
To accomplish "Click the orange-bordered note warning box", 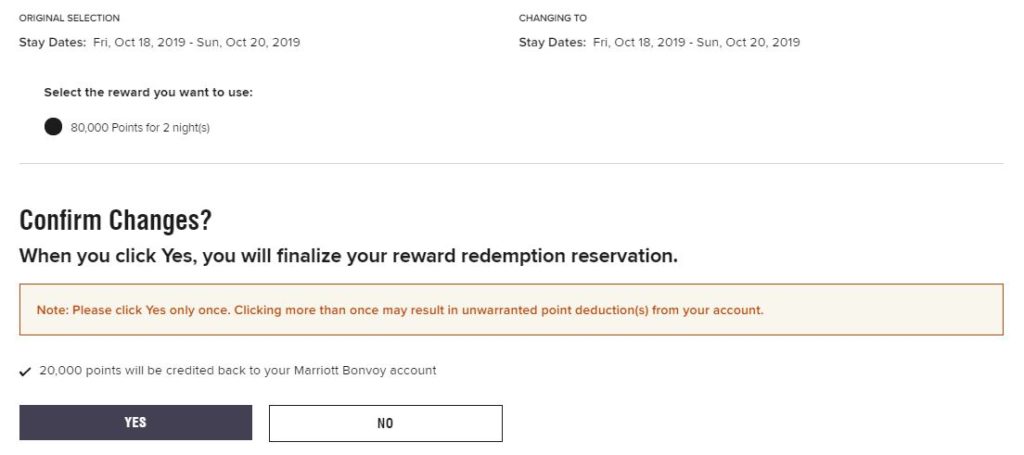I will point(510,310).
